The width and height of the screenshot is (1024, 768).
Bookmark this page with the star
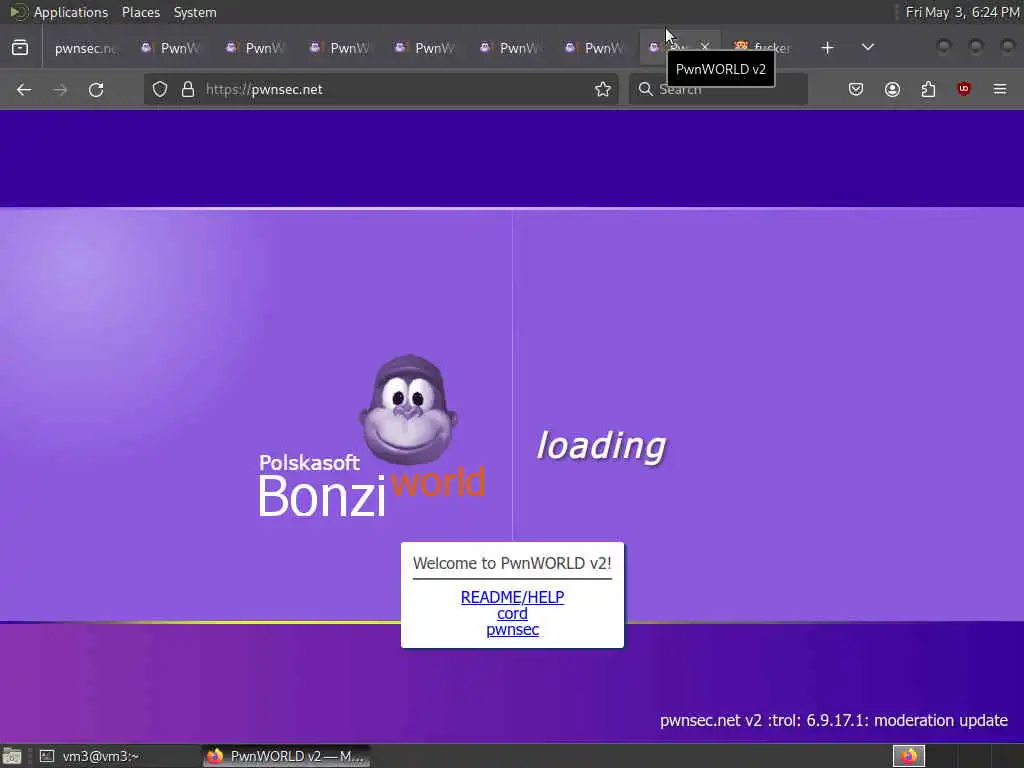[x=603, y=89]
